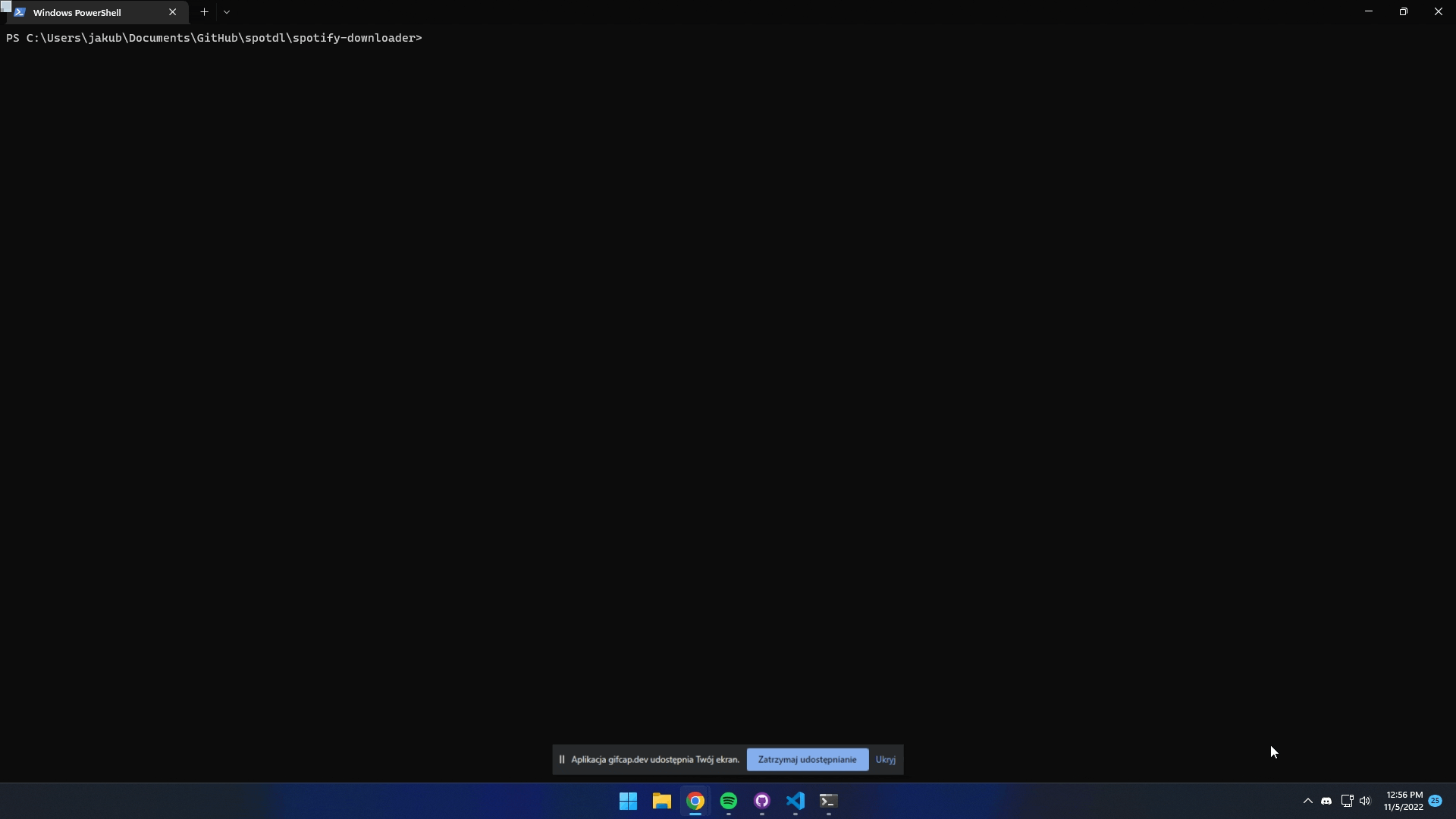
Task: Close the Windows PowerShell tab
Action: pos(172,12)
